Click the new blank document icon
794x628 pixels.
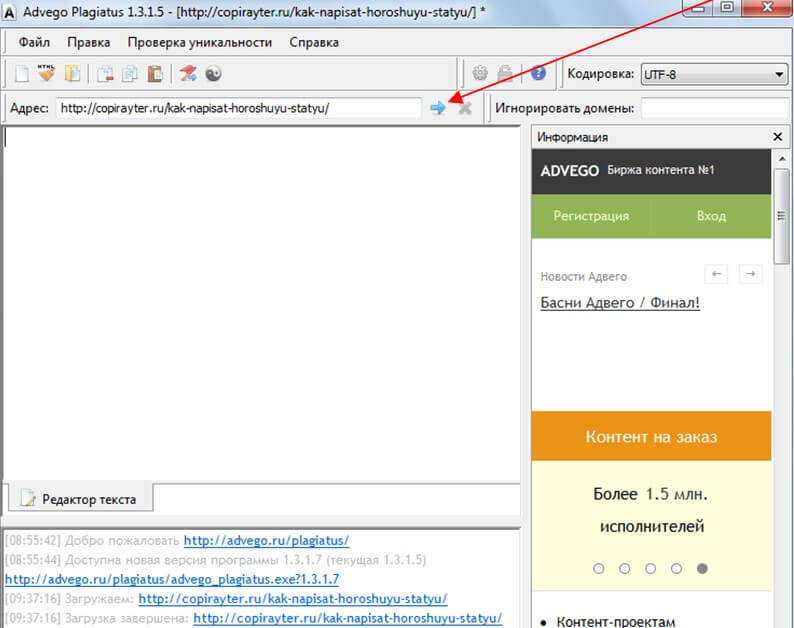(x=22, y=74)
